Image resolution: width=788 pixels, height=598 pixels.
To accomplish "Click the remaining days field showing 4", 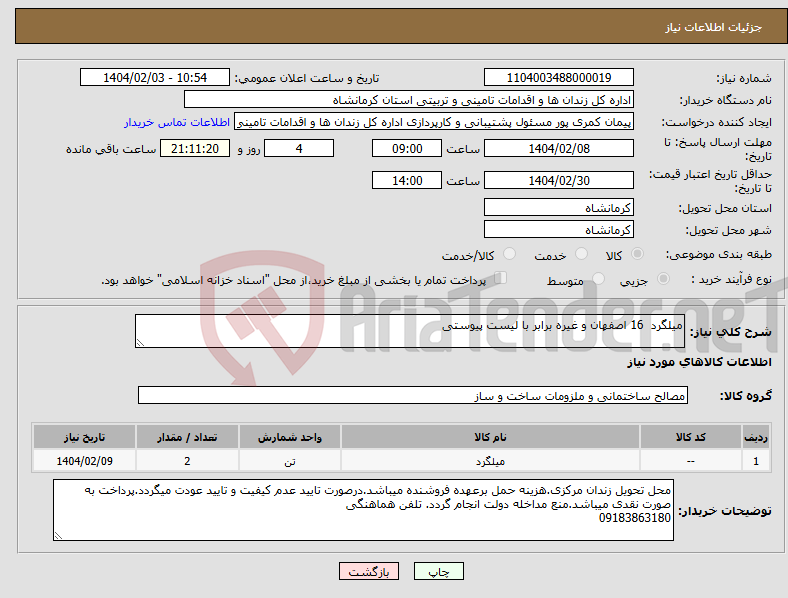I will [x=299, y=148].
